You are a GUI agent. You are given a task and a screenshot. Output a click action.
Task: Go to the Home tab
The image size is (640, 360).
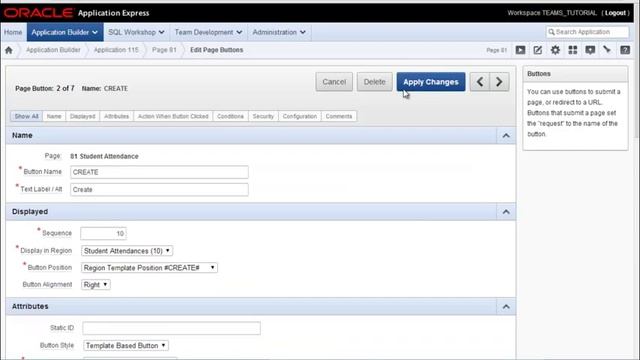(13, 32)
